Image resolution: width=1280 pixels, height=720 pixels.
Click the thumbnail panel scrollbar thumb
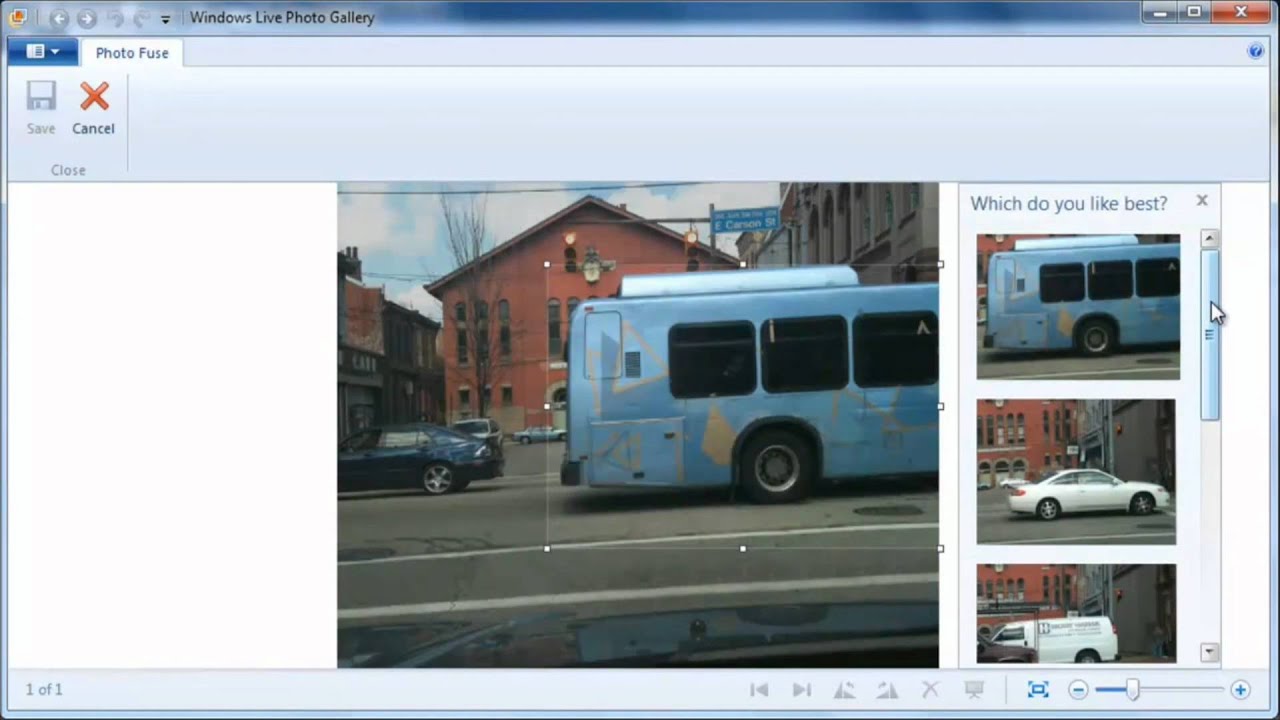(x=1210, y=334)
